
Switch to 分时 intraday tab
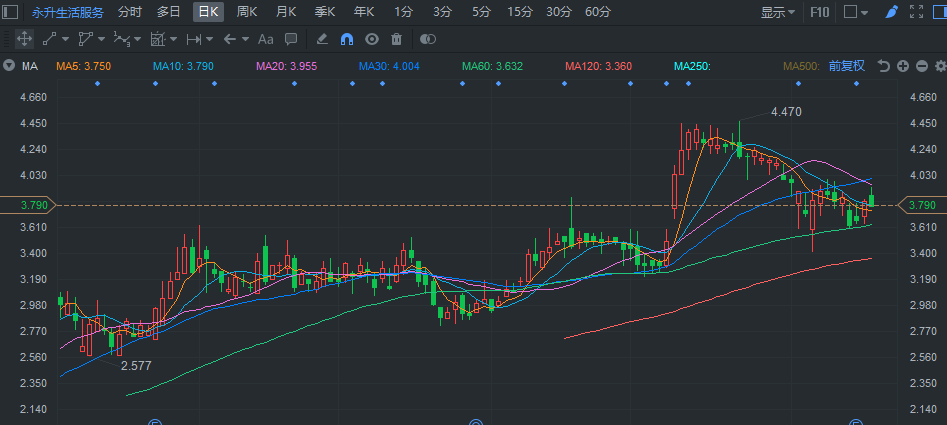(x=130, y=11)
